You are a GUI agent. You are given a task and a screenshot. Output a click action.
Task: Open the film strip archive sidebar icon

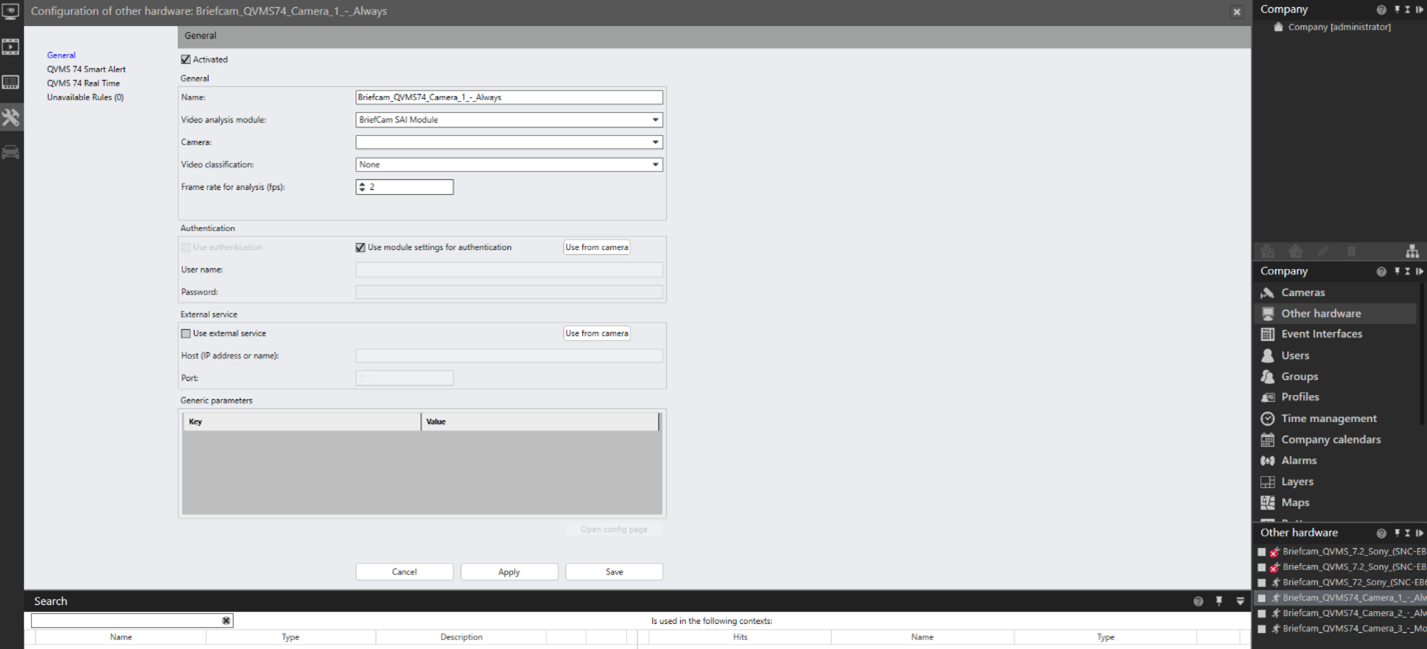[x=11, y=47]
